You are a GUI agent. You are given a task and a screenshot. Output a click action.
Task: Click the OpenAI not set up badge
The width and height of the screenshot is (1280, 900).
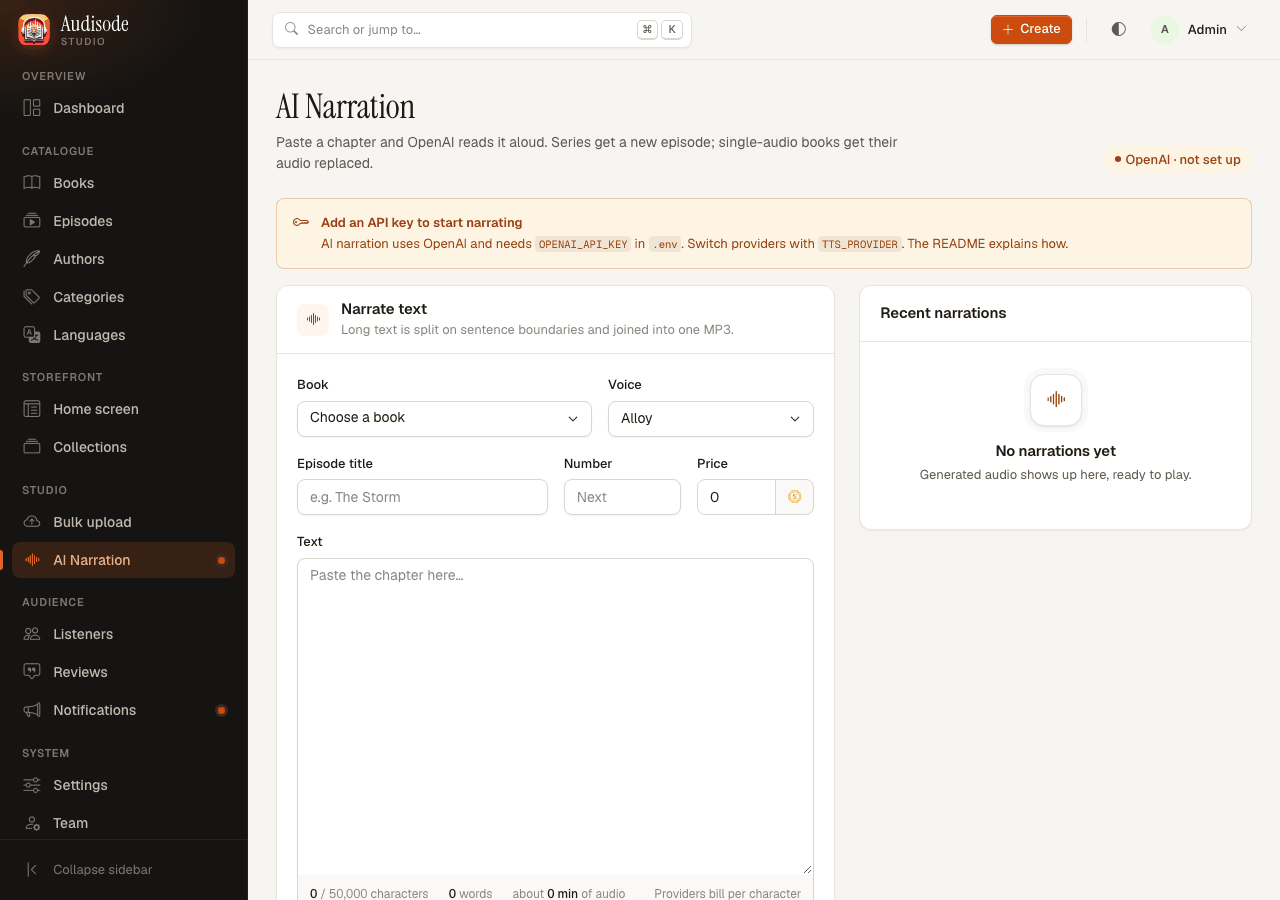[1178, 160]
